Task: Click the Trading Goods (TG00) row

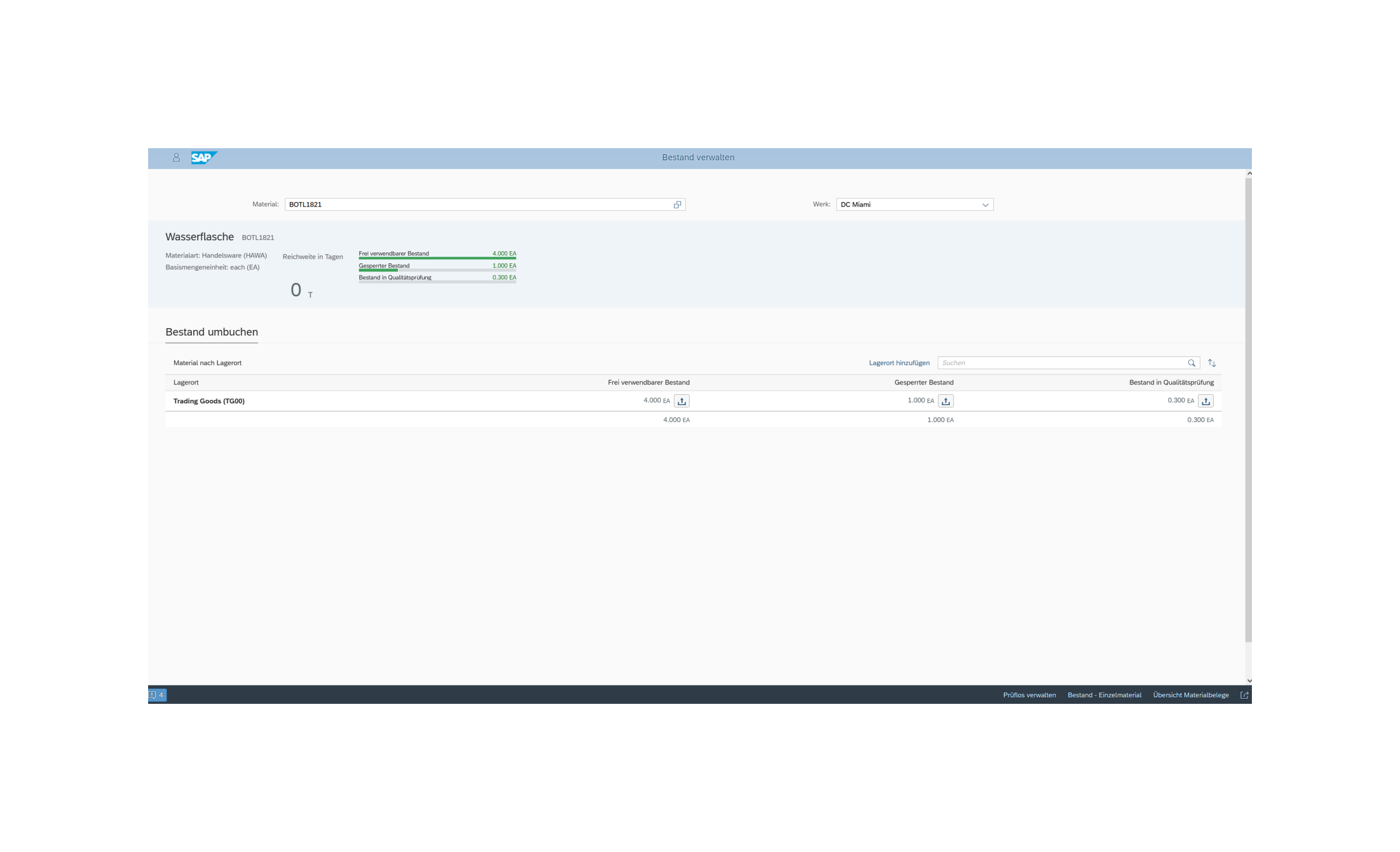Action: (693, 401)
